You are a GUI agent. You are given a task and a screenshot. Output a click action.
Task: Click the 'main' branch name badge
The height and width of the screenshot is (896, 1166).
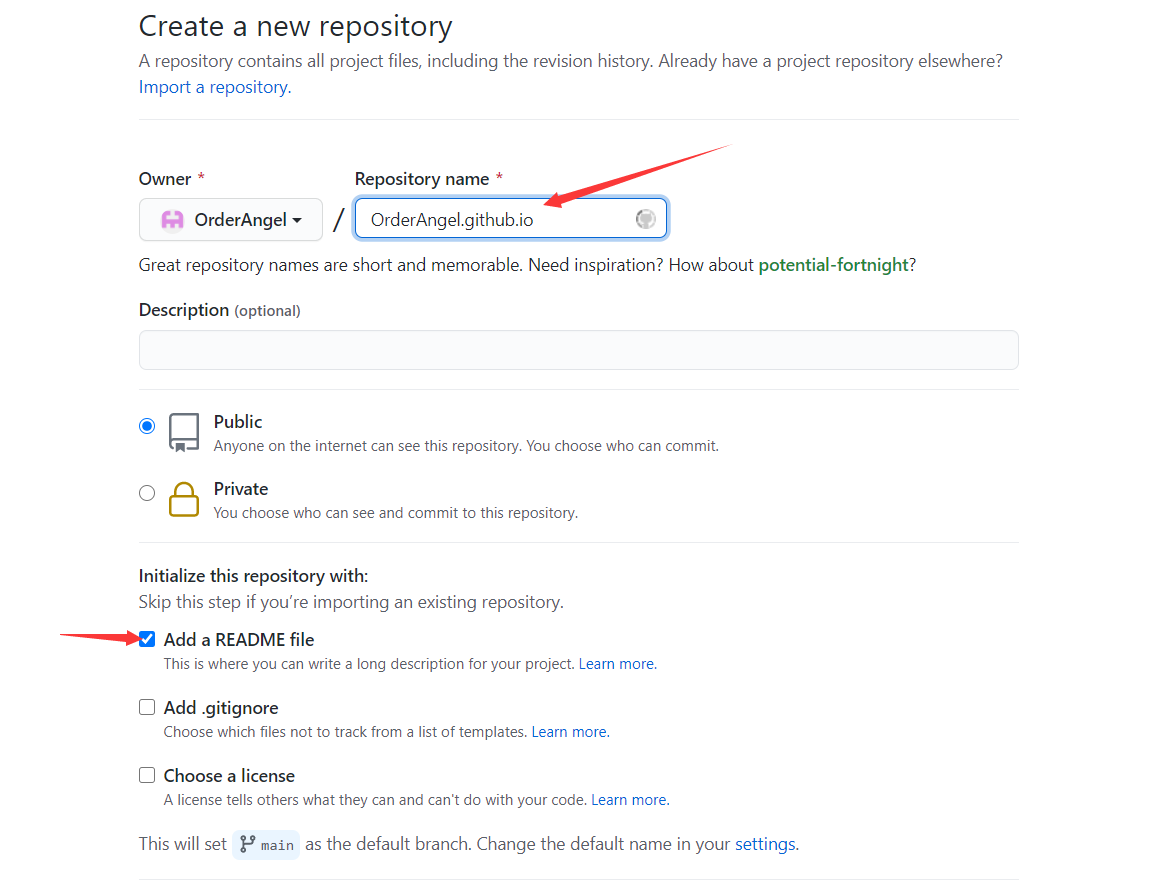[x=266, y=845]
